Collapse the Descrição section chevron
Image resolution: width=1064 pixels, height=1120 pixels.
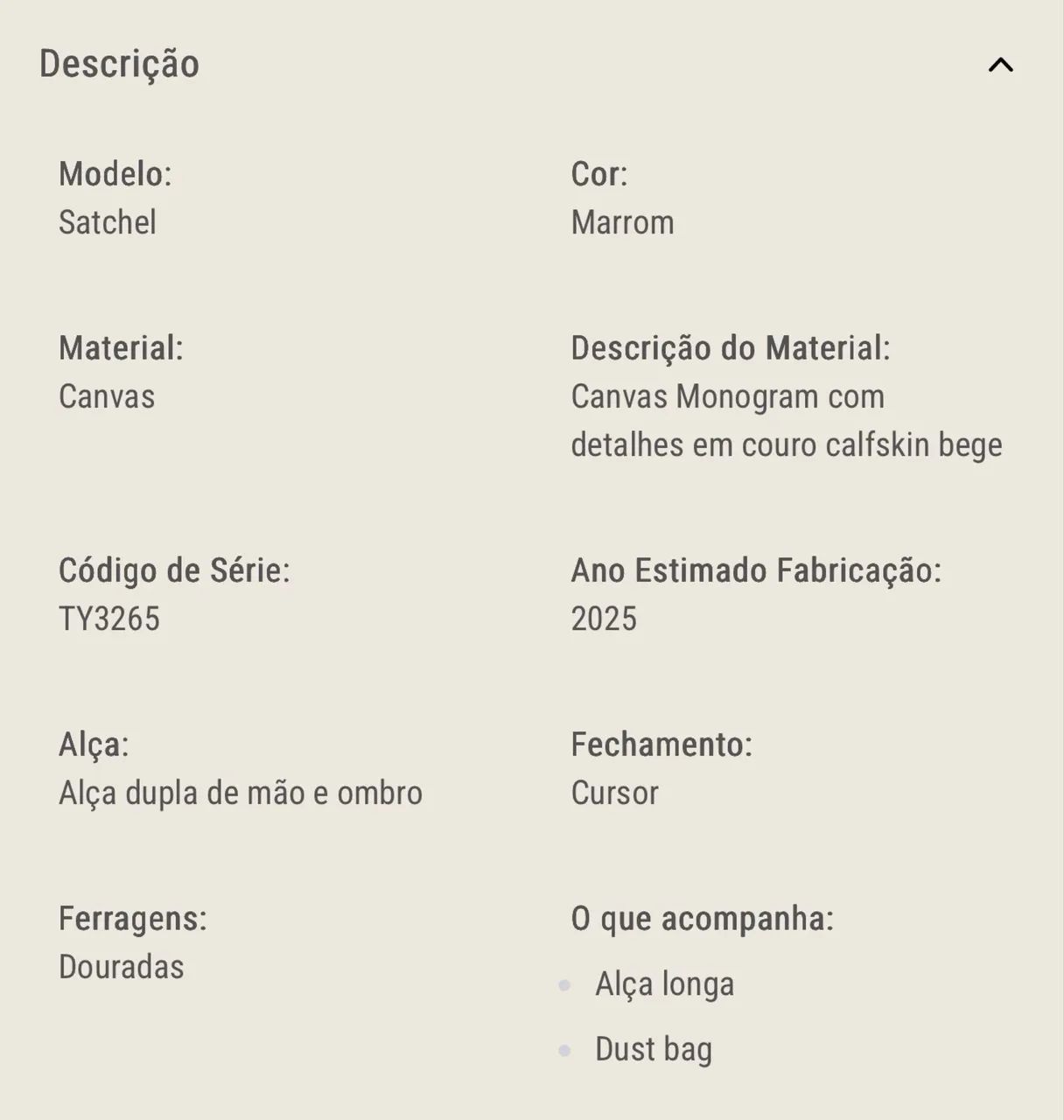pos(1000,65)
